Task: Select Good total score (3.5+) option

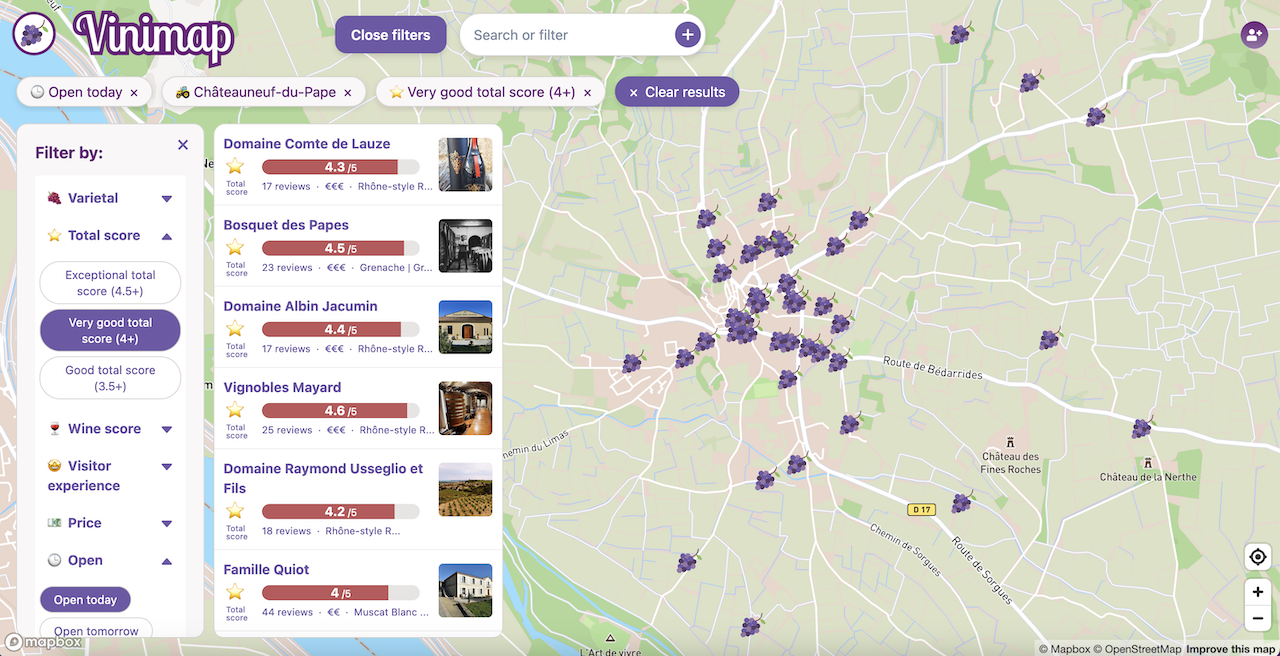Action: (110, 378)
